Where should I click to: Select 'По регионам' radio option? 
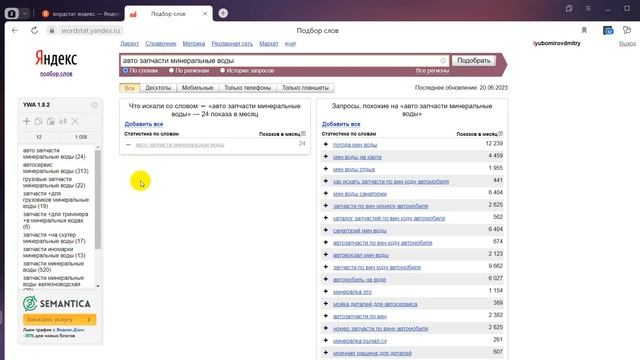(x=171, y=70)
